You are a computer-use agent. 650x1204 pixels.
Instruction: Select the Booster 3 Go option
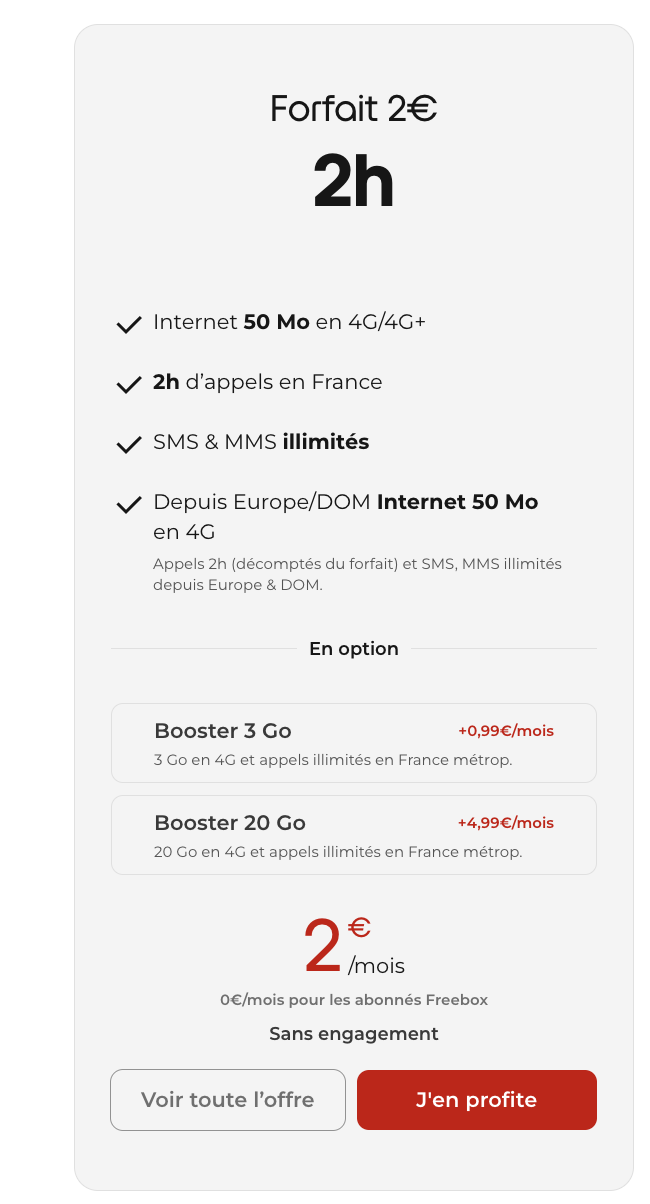pos(353,743)
